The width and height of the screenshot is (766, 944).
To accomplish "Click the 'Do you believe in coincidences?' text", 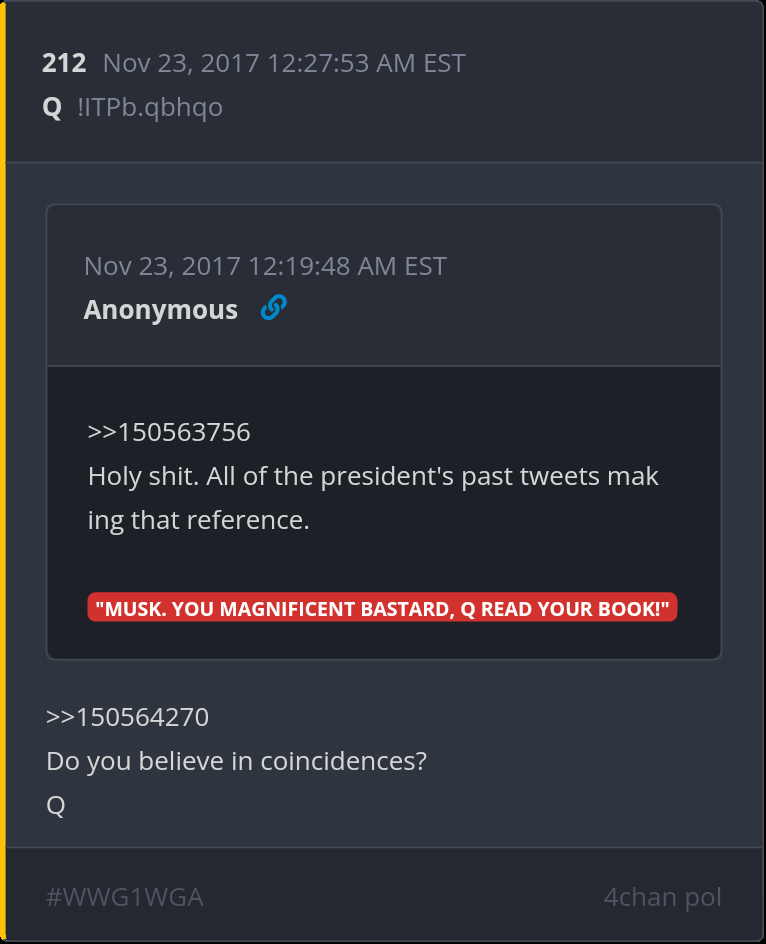I will pos(237,761).
